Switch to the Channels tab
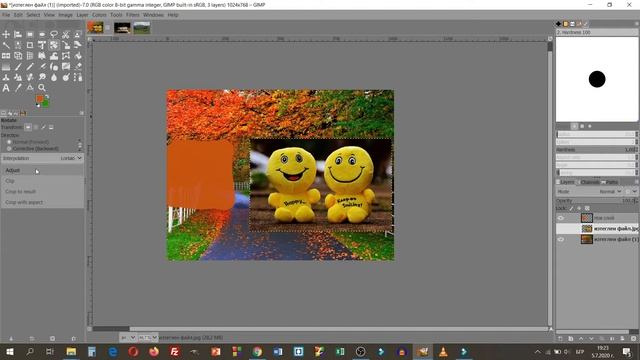Viewport: 640px width, 360px height. coord(589,182)
